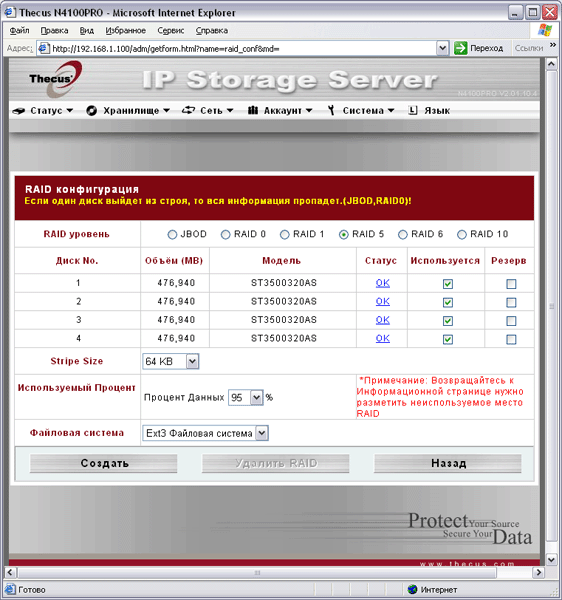Viewport: 562px width, 600px height.
Task: Click the Статус disk icon
Action: tap(19, 111)
